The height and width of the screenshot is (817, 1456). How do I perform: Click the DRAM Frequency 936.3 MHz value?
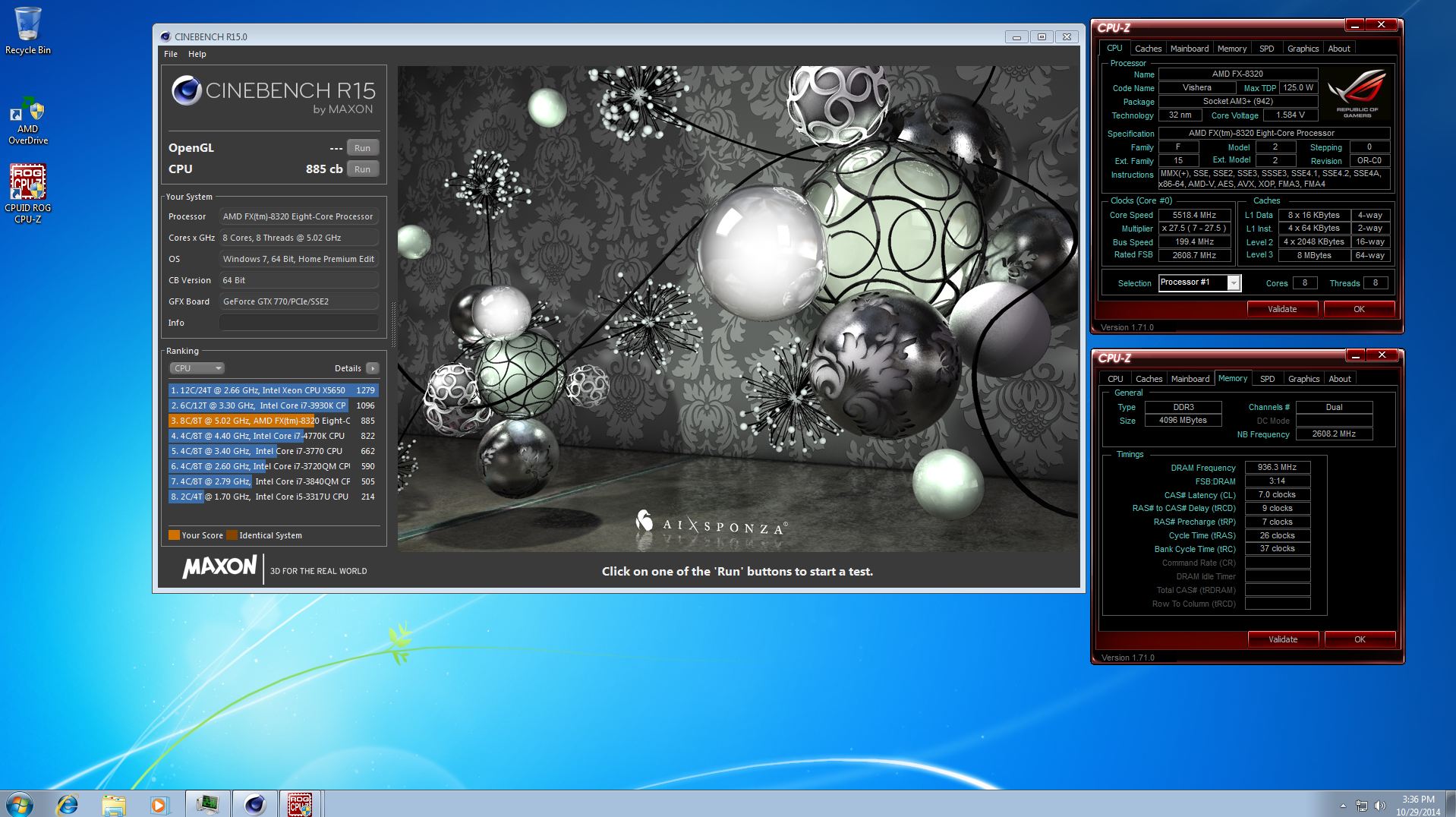point(1277,468)
